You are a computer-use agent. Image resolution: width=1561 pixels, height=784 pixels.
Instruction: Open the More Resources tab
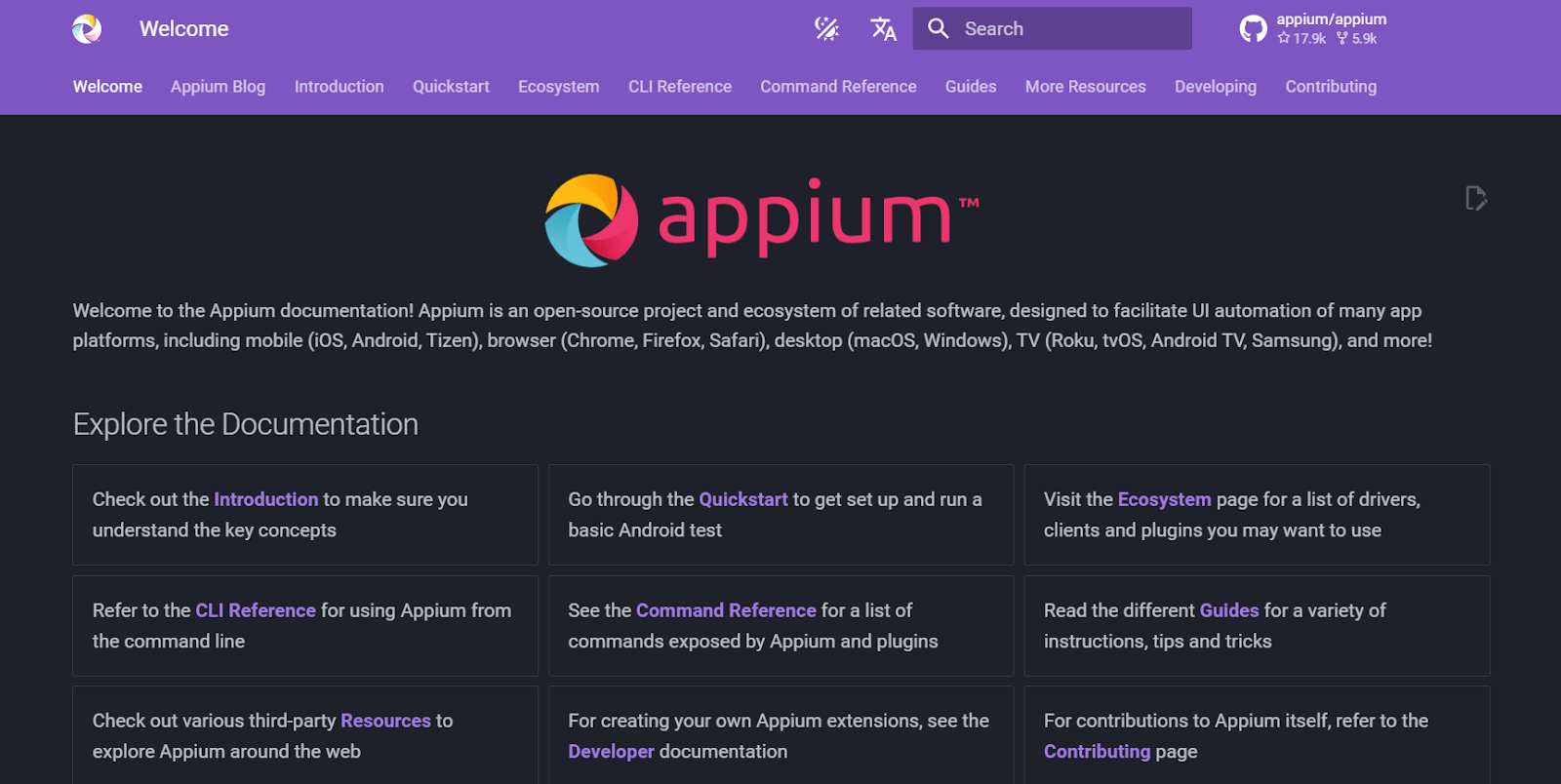click(1086, 87)
